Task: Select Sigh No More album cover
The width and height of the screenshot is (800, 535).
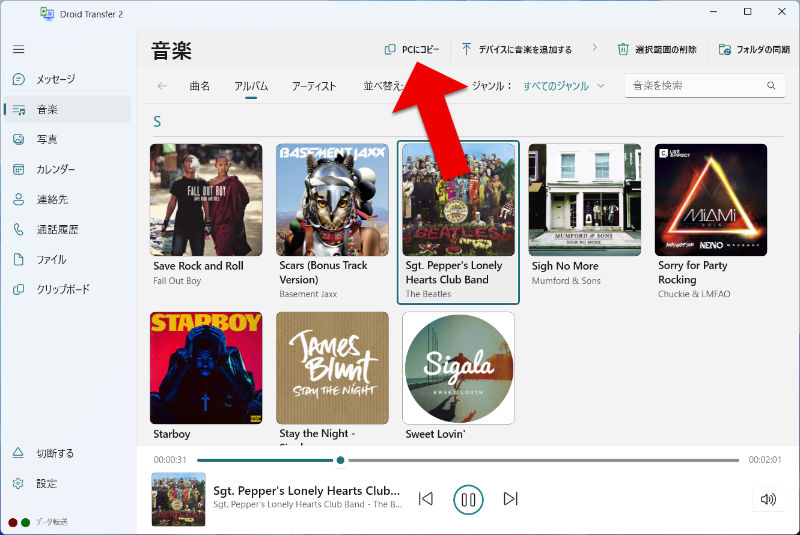Action: [585, 200]
